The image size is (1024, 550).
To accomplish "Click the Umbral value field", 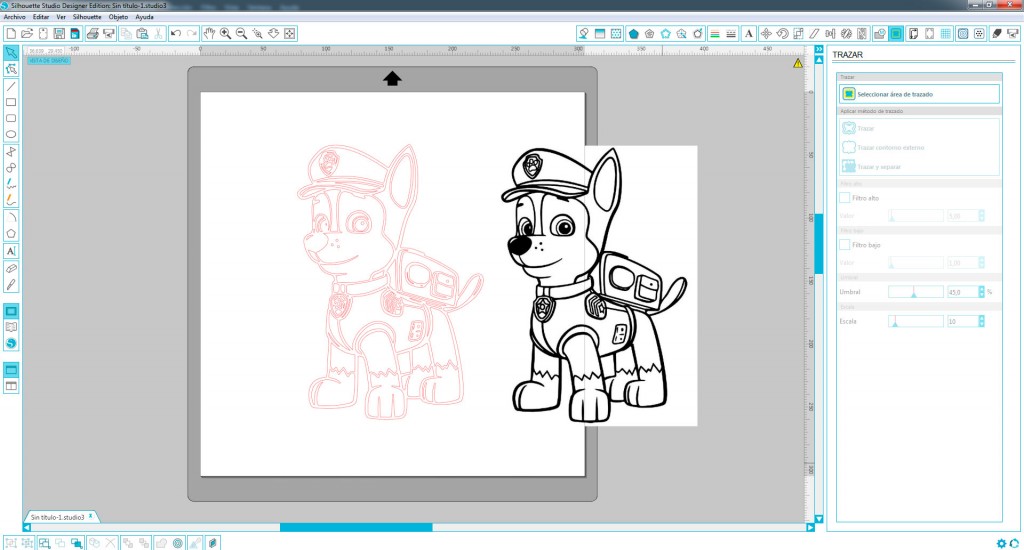I will 962,292.
